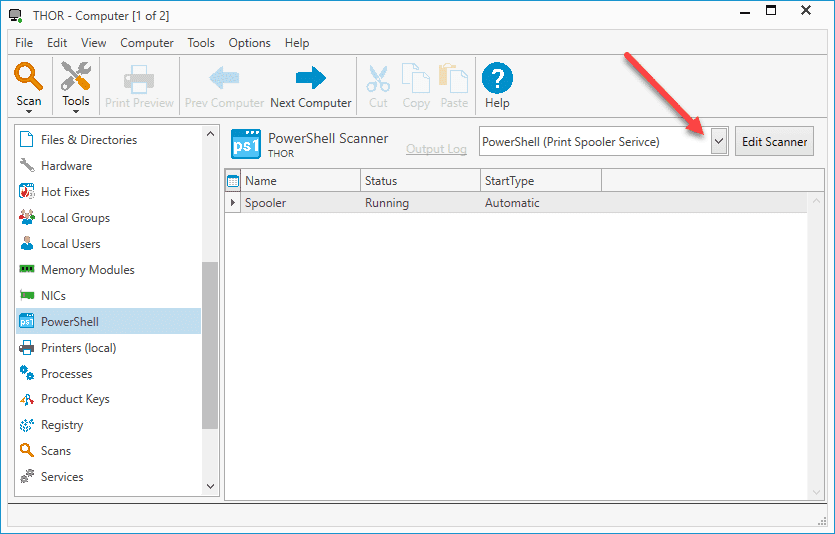Click the results grid scrollbar down arrow
The width and height of the screenshot is (835, 534).
(x=816, y=492)
